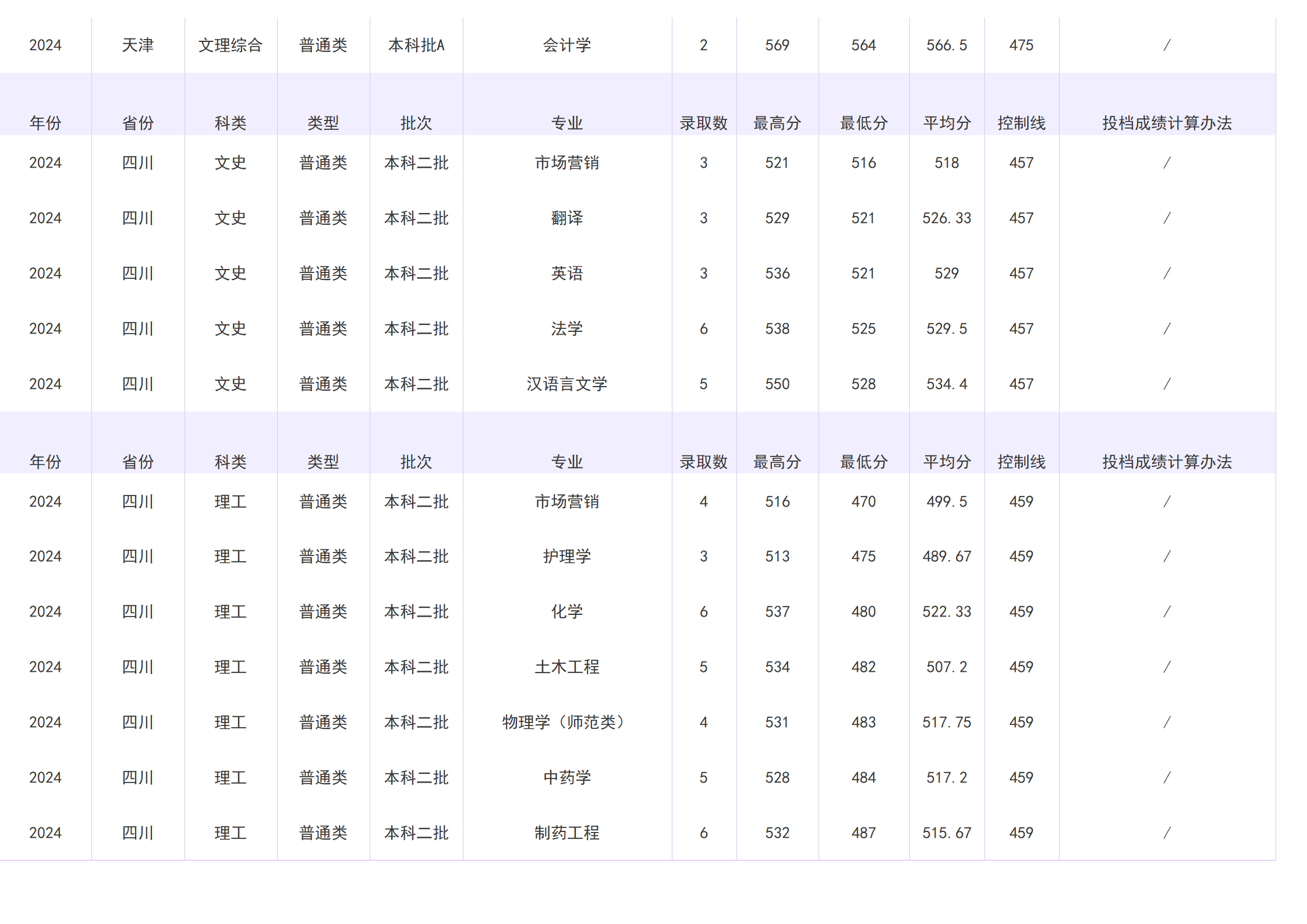Select the 法学 major cell
Image resolution: width=1307 pixels, height=924 pixels.
(x=568, y=328)
